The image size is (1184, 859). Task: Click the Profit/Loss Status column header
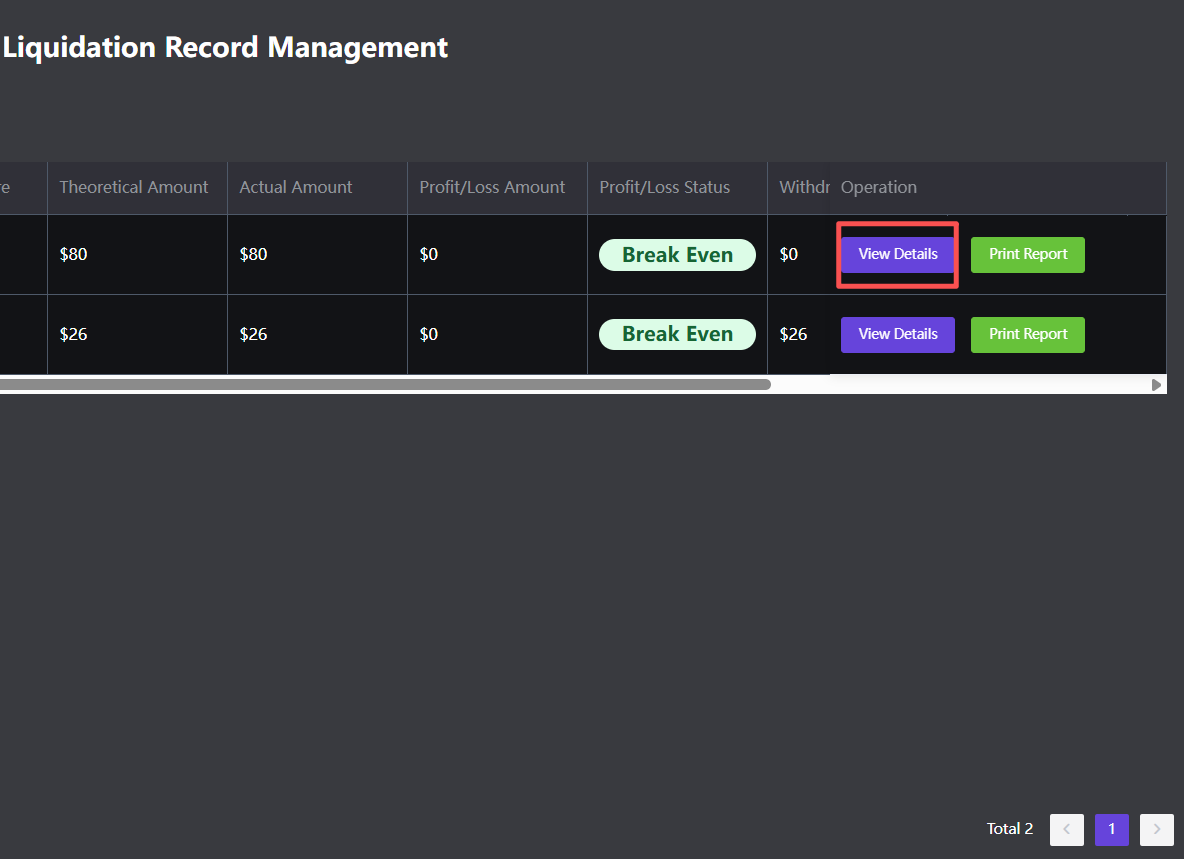pos(664,187)
